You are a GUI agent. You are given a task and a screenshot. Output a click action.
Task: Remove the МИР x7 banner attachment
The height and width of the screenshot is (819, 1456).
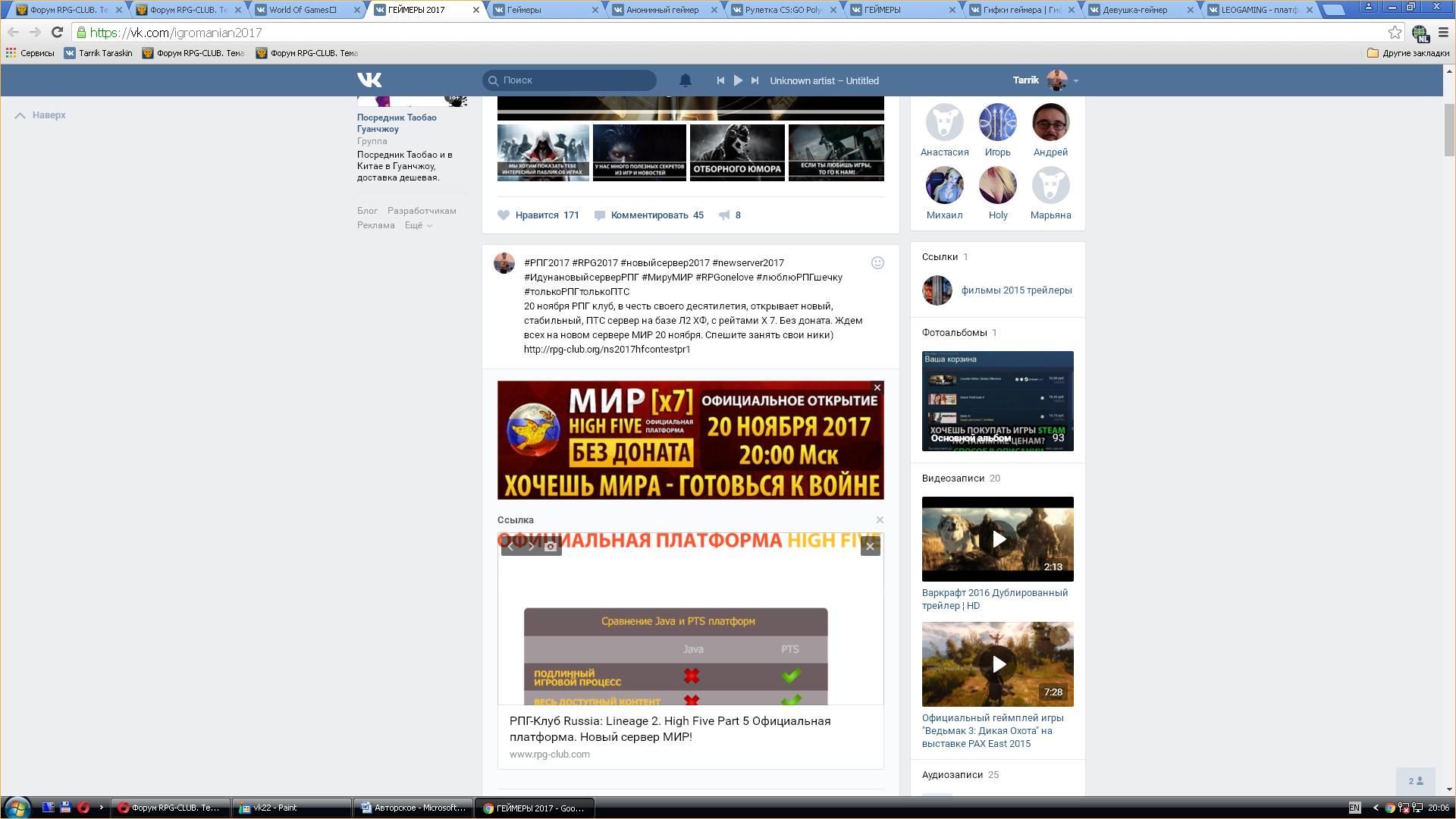(x=877, y=388)
